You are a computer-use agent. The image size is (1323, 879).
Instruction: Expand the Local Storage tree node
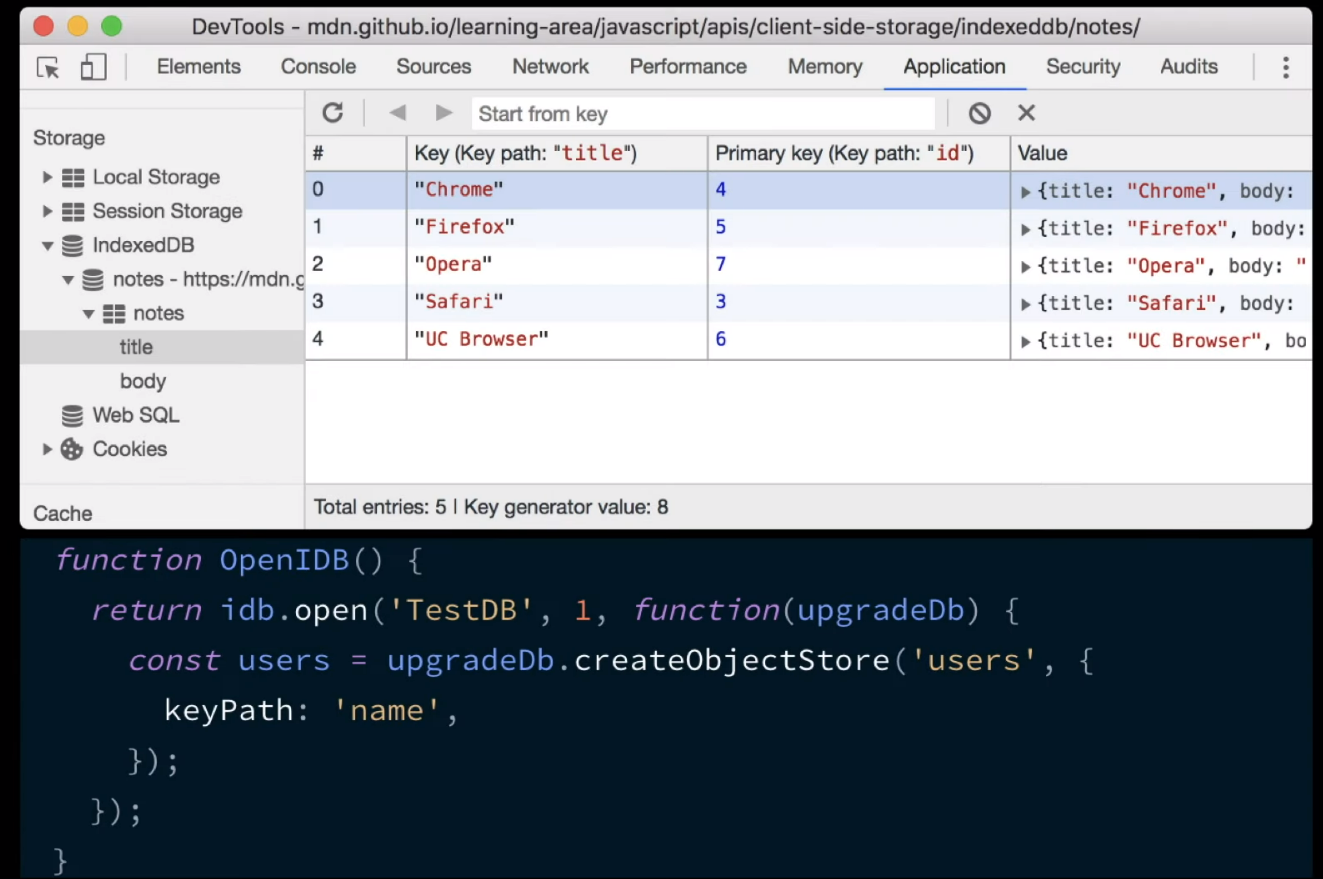[47, 178]
